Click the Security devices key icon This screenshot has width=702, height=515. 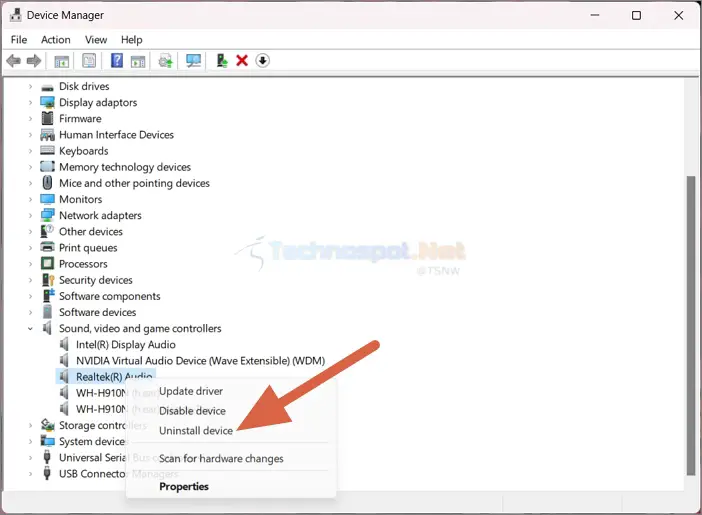coord(47,280)
